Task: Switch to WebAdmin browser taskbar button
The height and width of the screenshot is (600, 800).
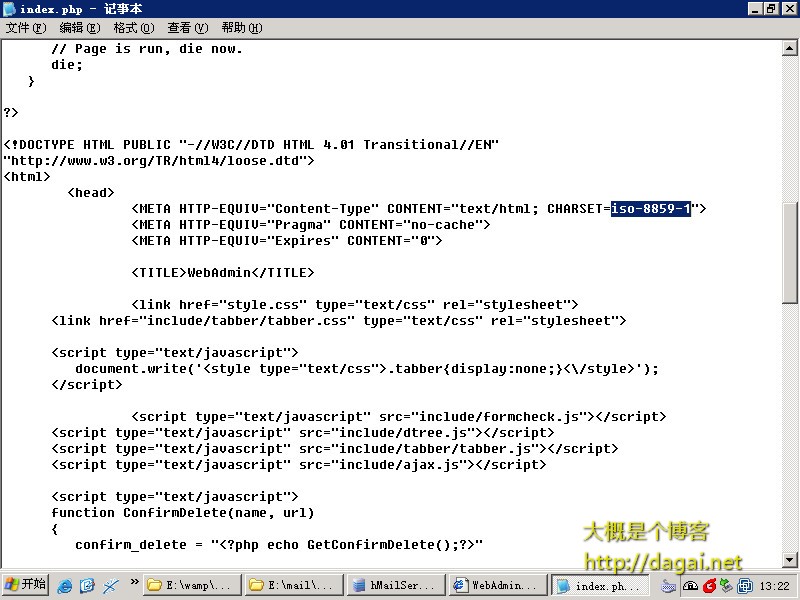Action: (x=498, y=585)
